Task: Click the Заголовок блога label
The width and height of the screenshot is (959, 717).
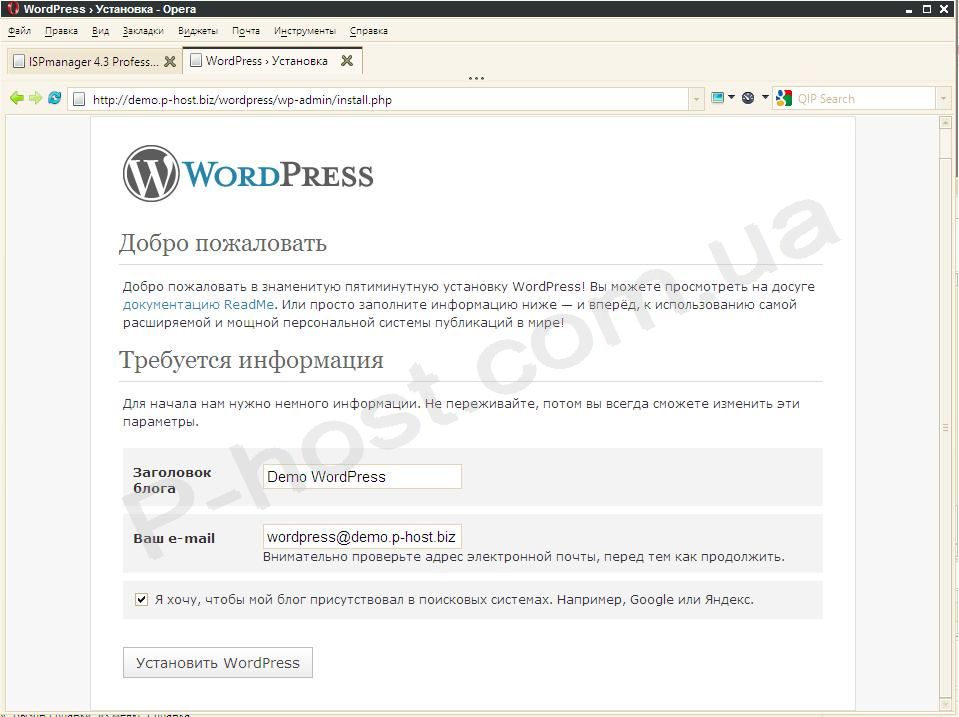Action: click(x=172, y=480)
